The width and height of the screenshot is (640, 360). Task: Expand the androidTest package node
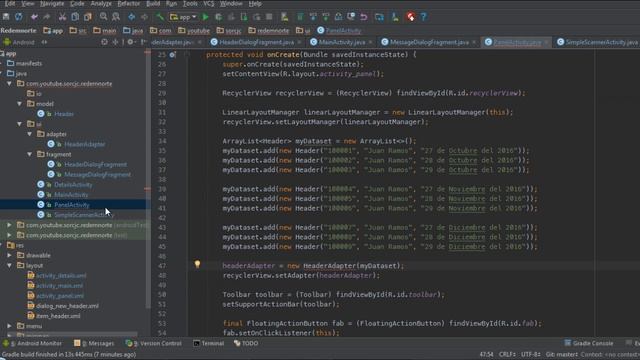pos(9,225)
